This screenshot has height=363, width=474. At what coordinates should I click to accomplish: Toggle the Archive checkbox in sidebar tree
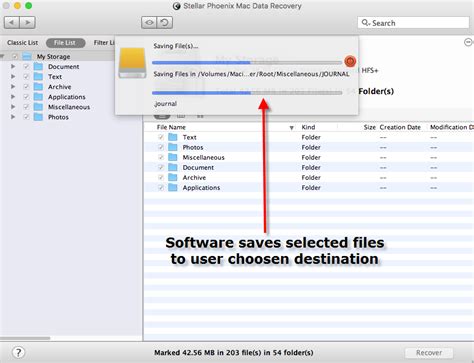[x=26, y=87]
